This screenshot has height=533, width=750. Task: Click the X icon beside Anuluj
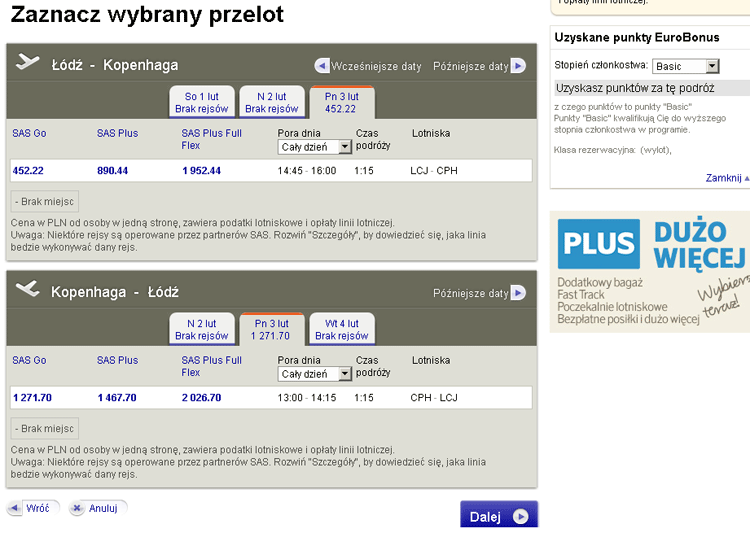click(77, 508)
